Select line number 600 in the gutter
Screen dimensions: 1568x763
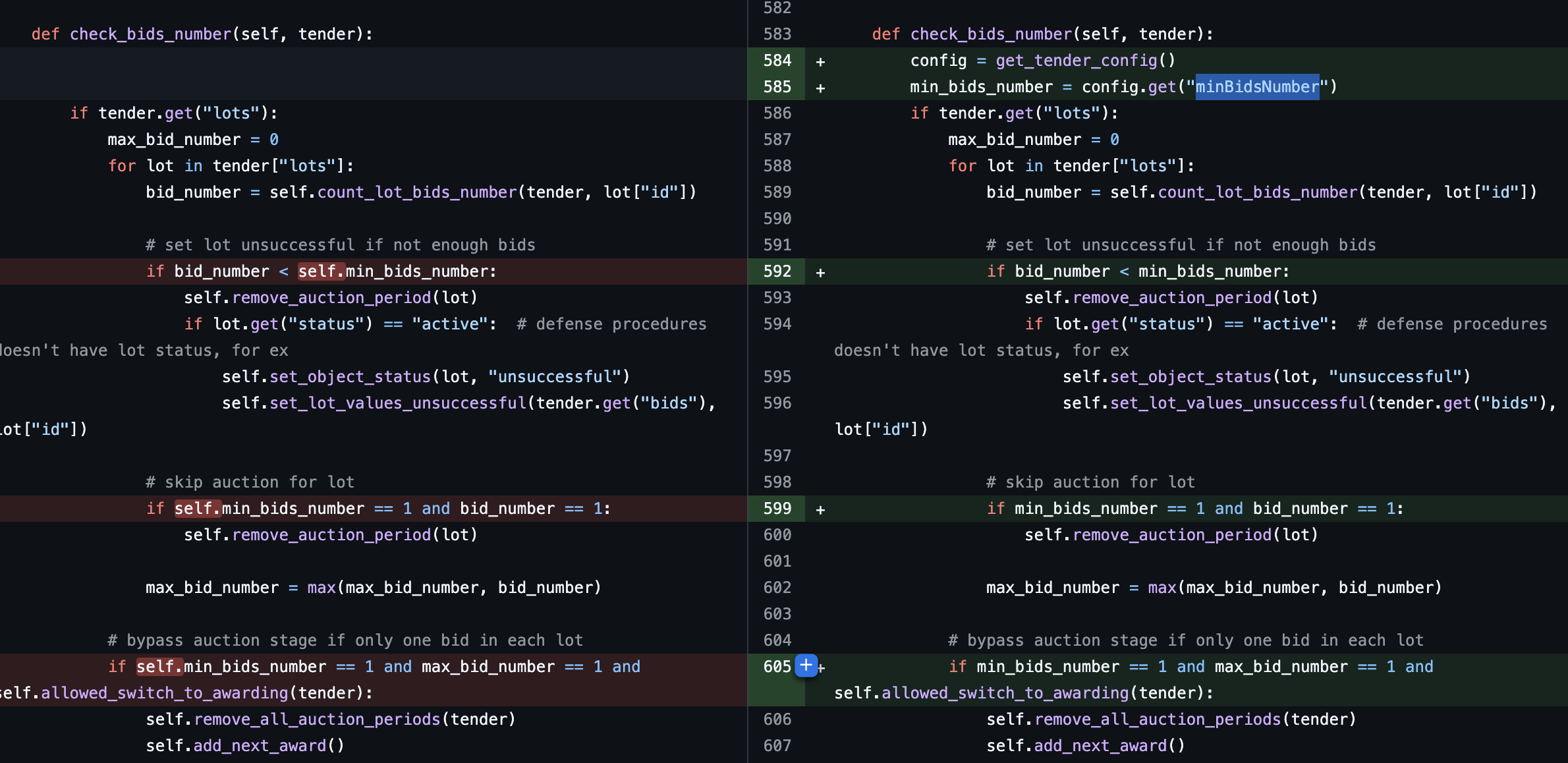click(777, 535)
